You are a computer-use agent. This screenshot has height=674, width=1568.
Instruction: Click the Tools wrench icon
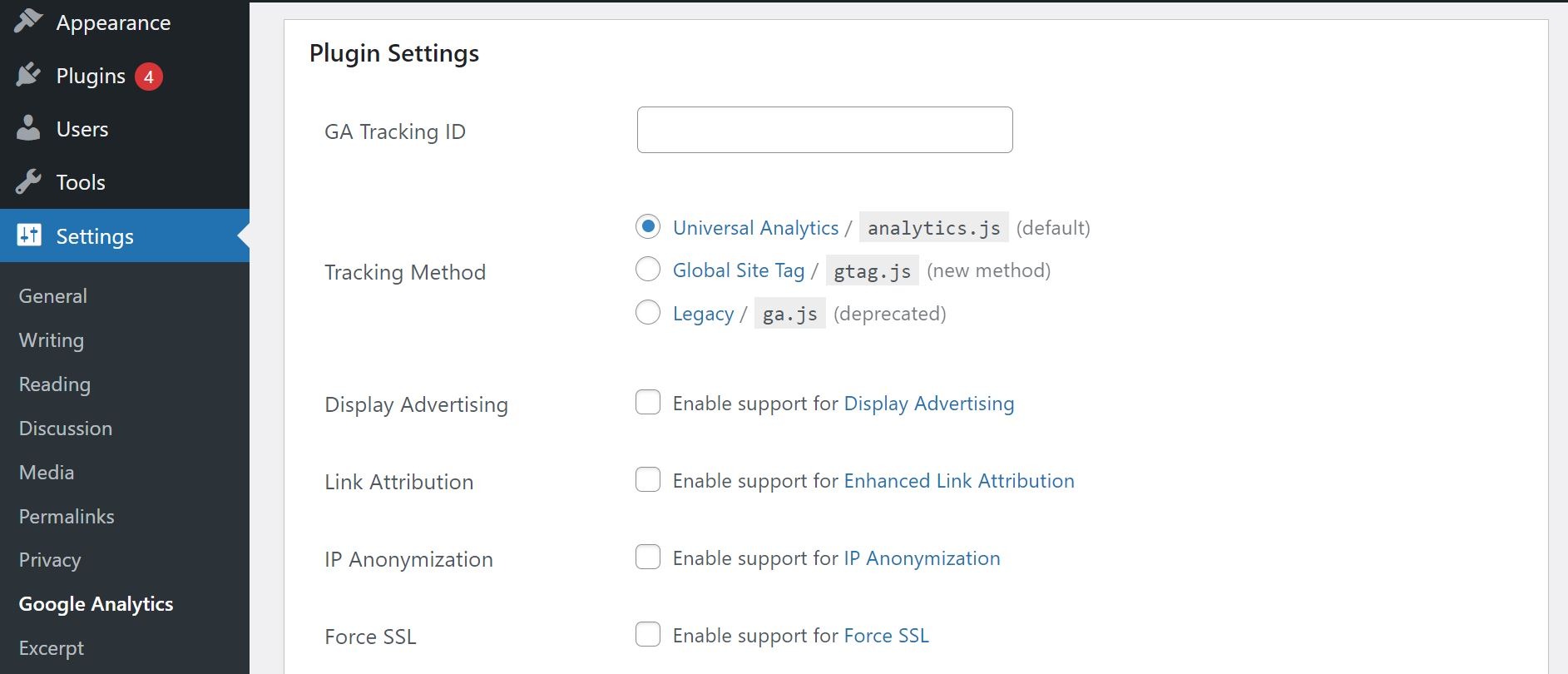point(28,182)
